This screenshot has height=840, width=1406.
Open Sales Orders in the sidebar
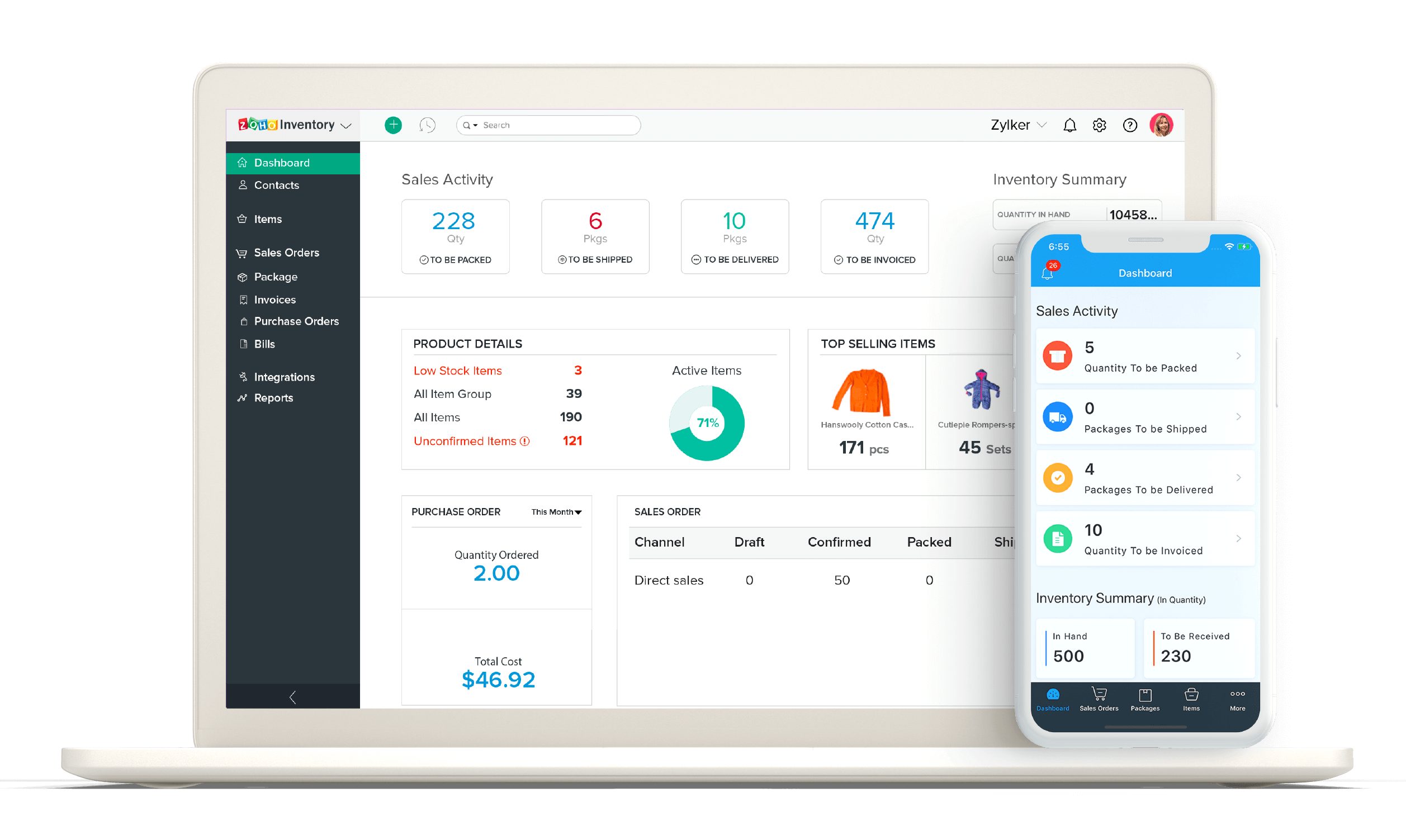coord(286,253)
